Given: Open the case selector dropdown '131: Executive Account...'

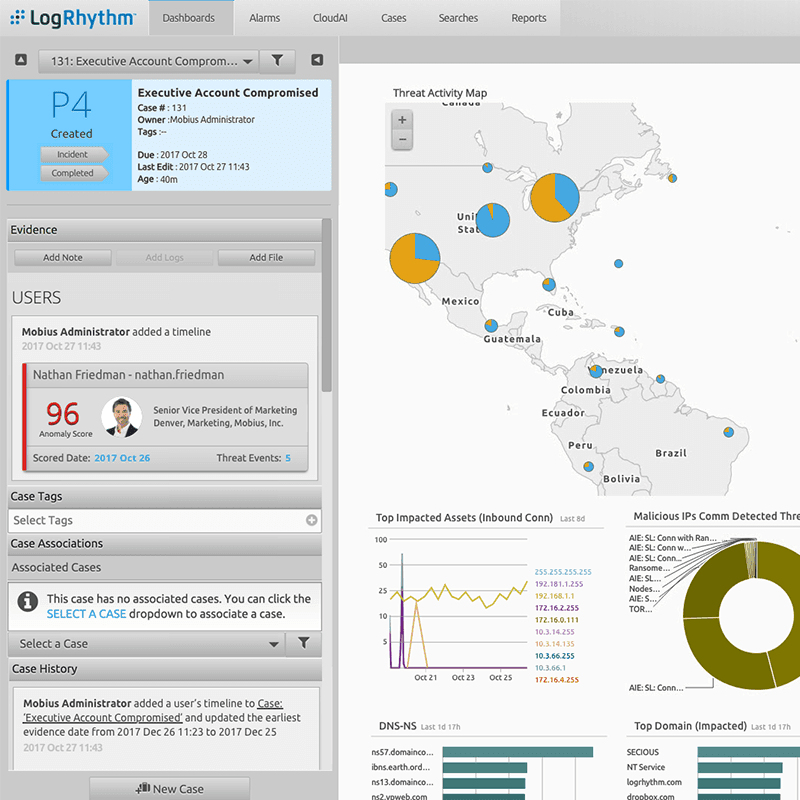Looking at the screenshot, I should click(148, 61).
